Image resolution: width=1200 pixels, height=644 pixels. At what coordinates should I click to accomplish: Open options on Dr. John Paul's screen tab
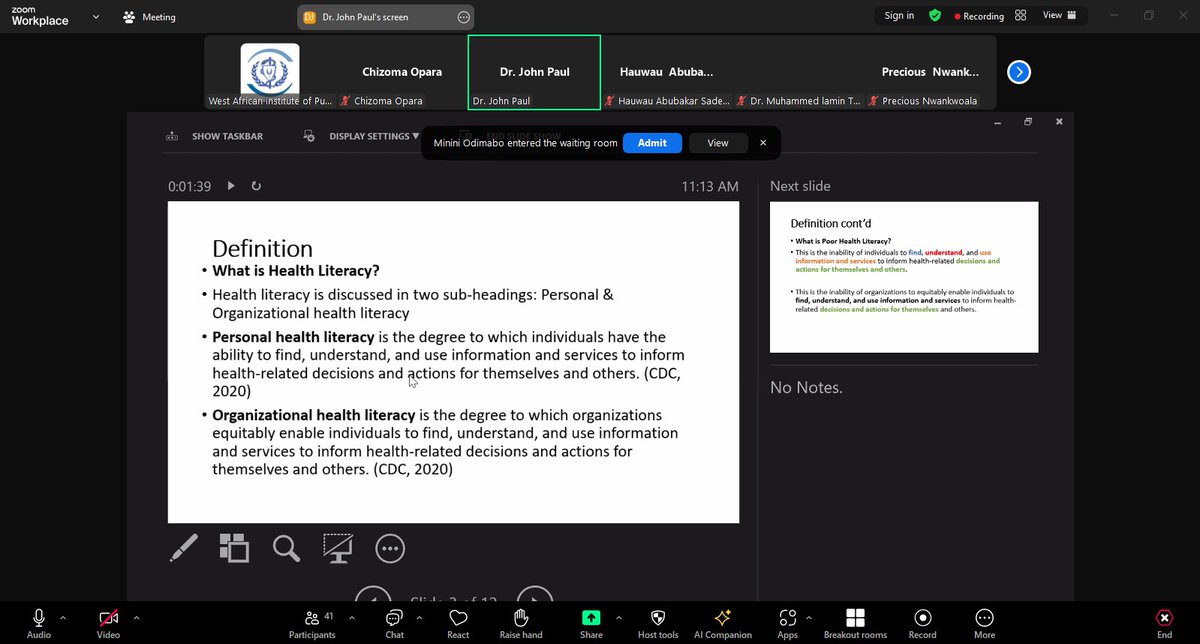click(463, 17)
